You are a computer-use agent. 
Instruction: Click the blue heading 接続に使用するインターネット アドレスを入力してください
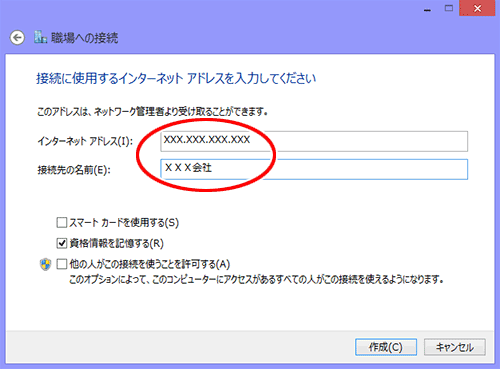pos(176,79)
